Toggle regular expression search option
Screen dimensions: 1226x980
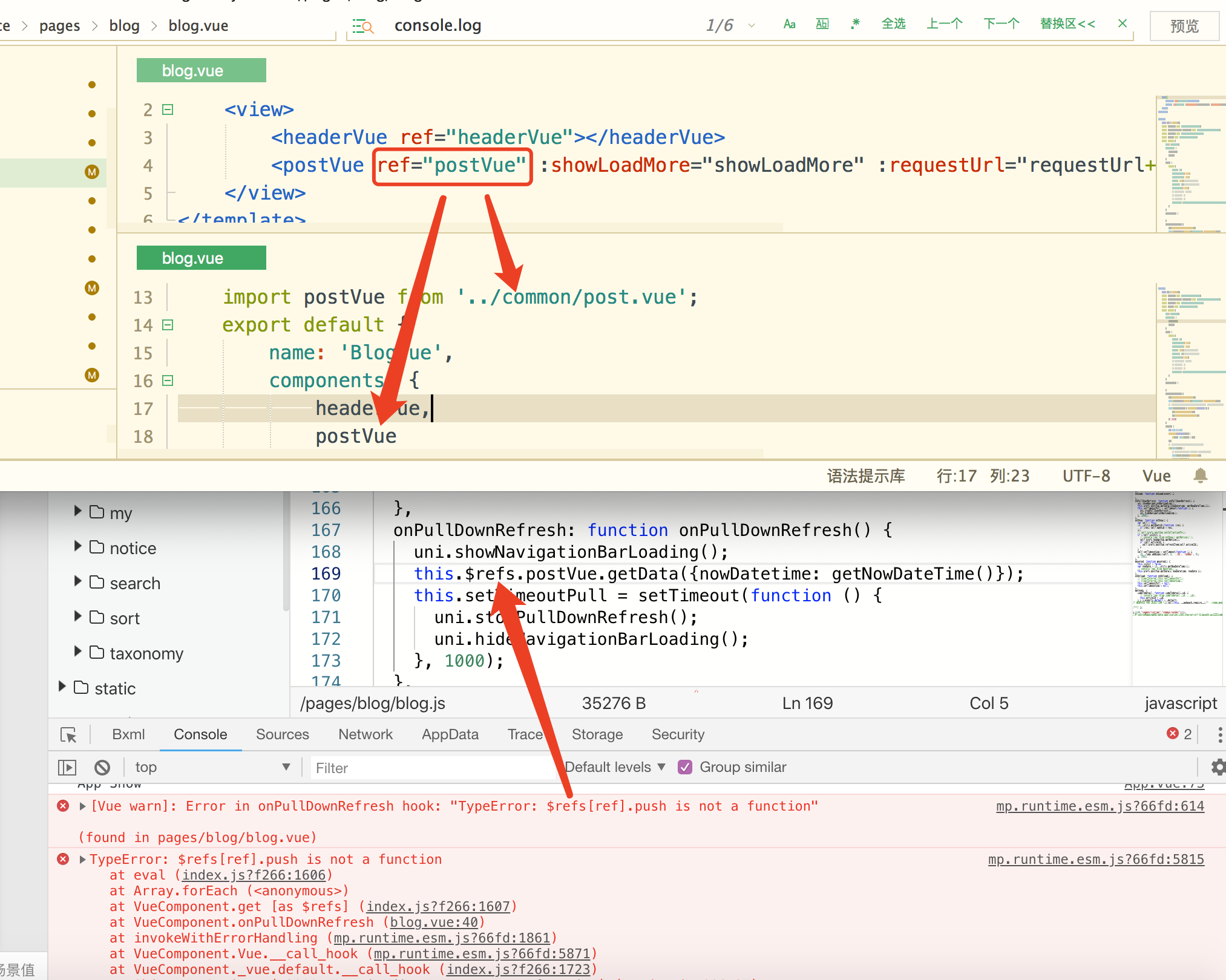pos(854,24)
